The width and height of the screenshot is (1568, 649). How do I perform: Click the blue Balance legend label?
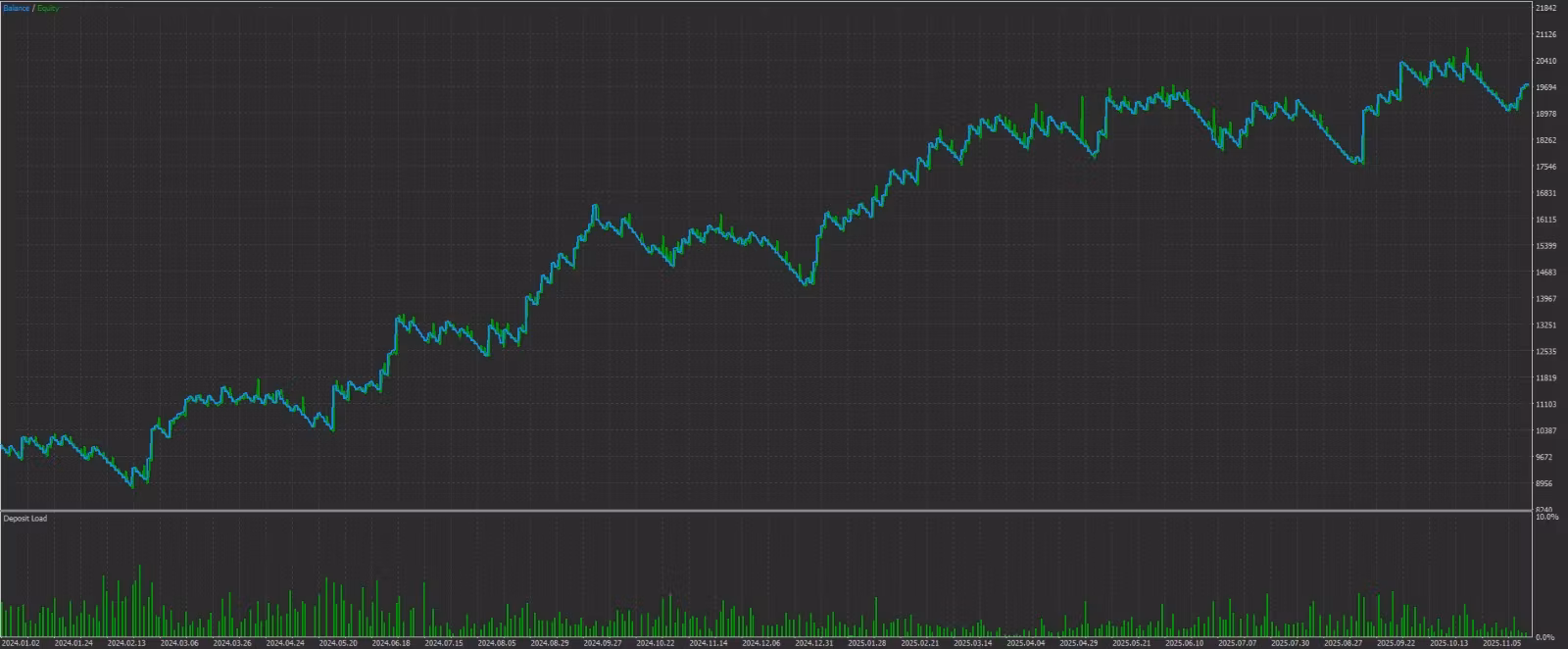coord(16,9)
